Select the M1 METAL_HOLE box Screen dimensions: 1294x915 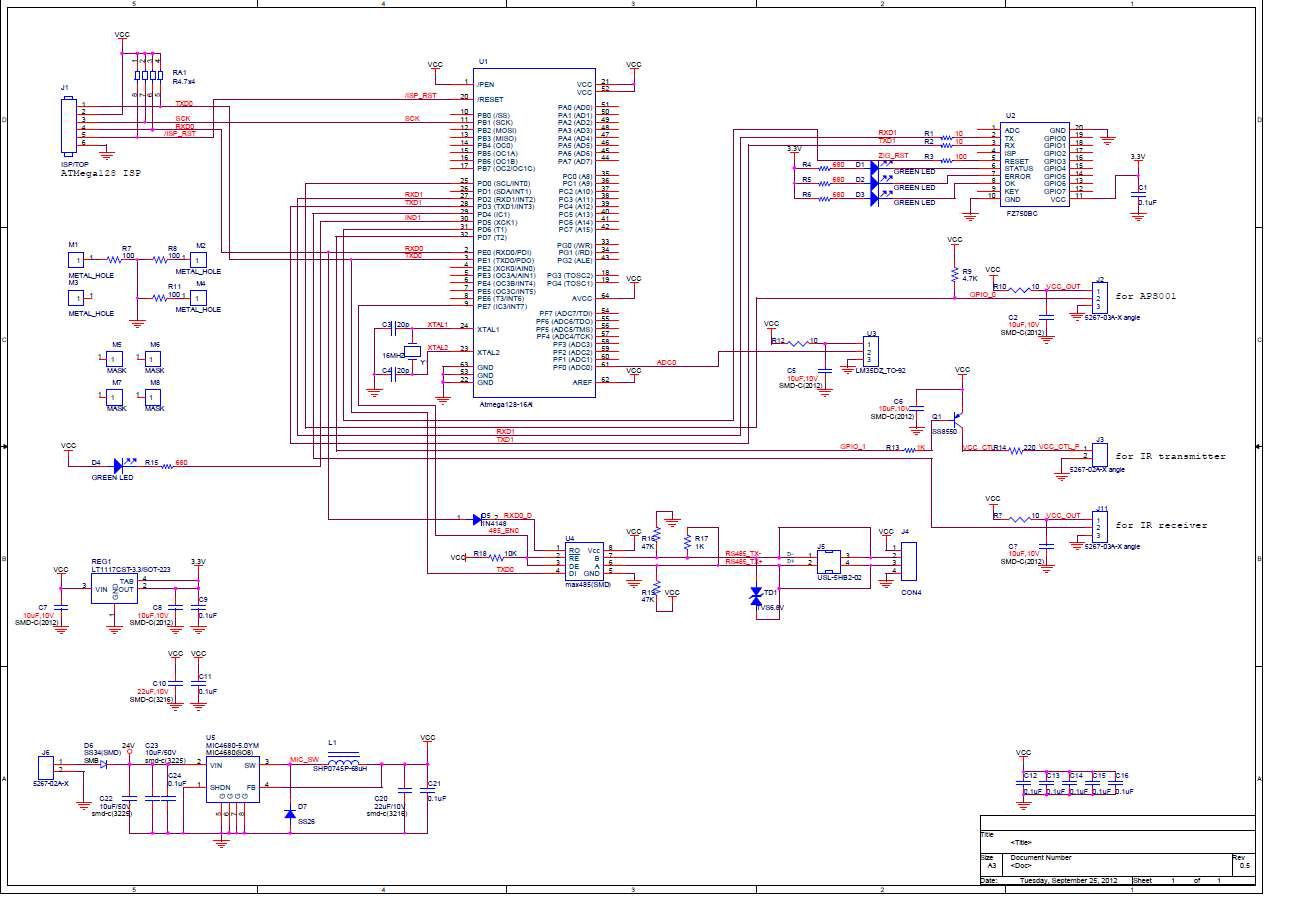point(75,259)
